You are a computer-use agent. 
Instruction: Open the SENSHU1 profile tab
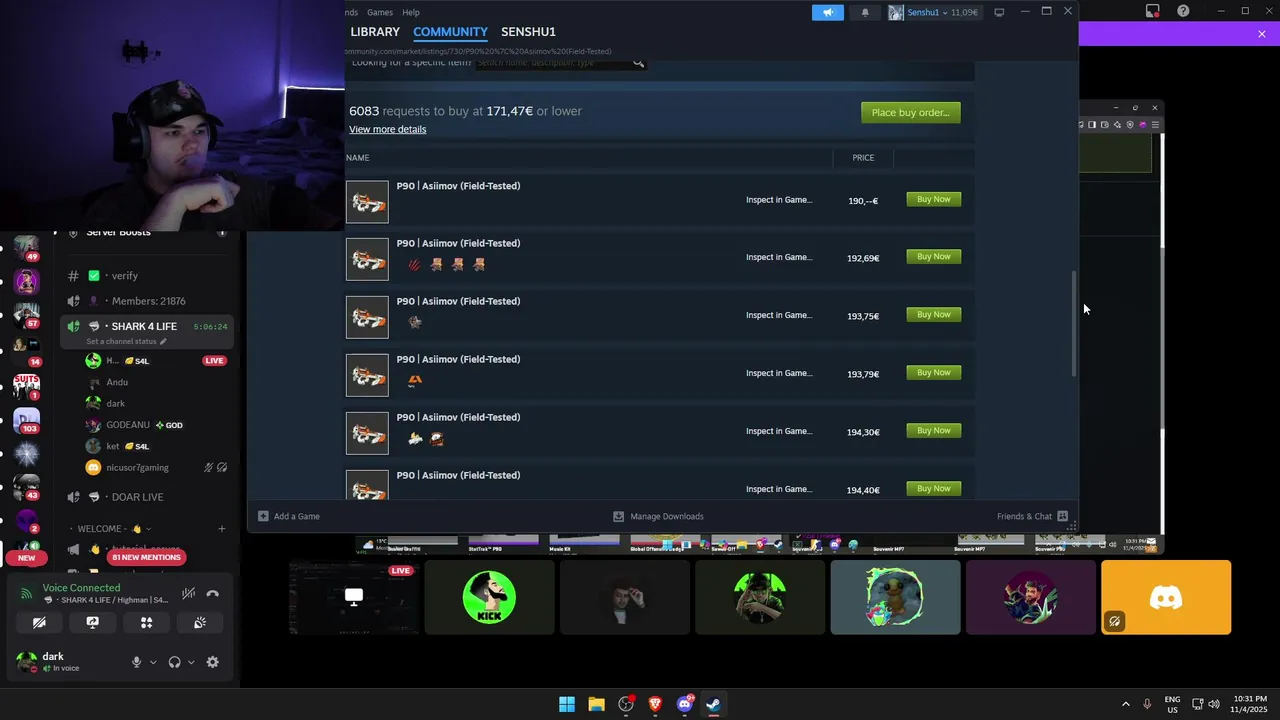(x=528, y=32)
